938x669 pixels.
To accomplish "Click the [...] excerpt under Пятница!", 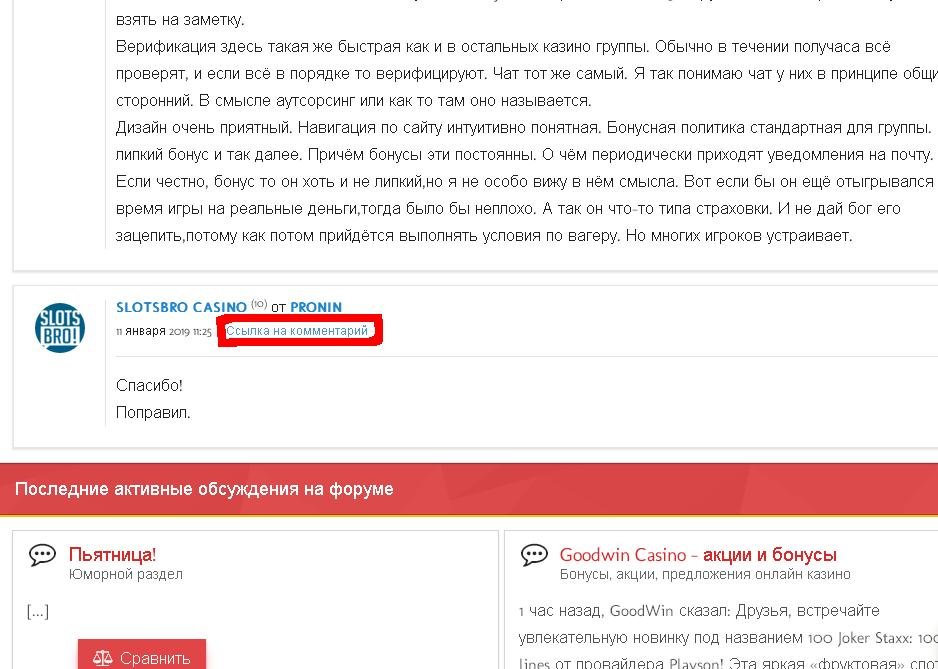I will (37, 612).
